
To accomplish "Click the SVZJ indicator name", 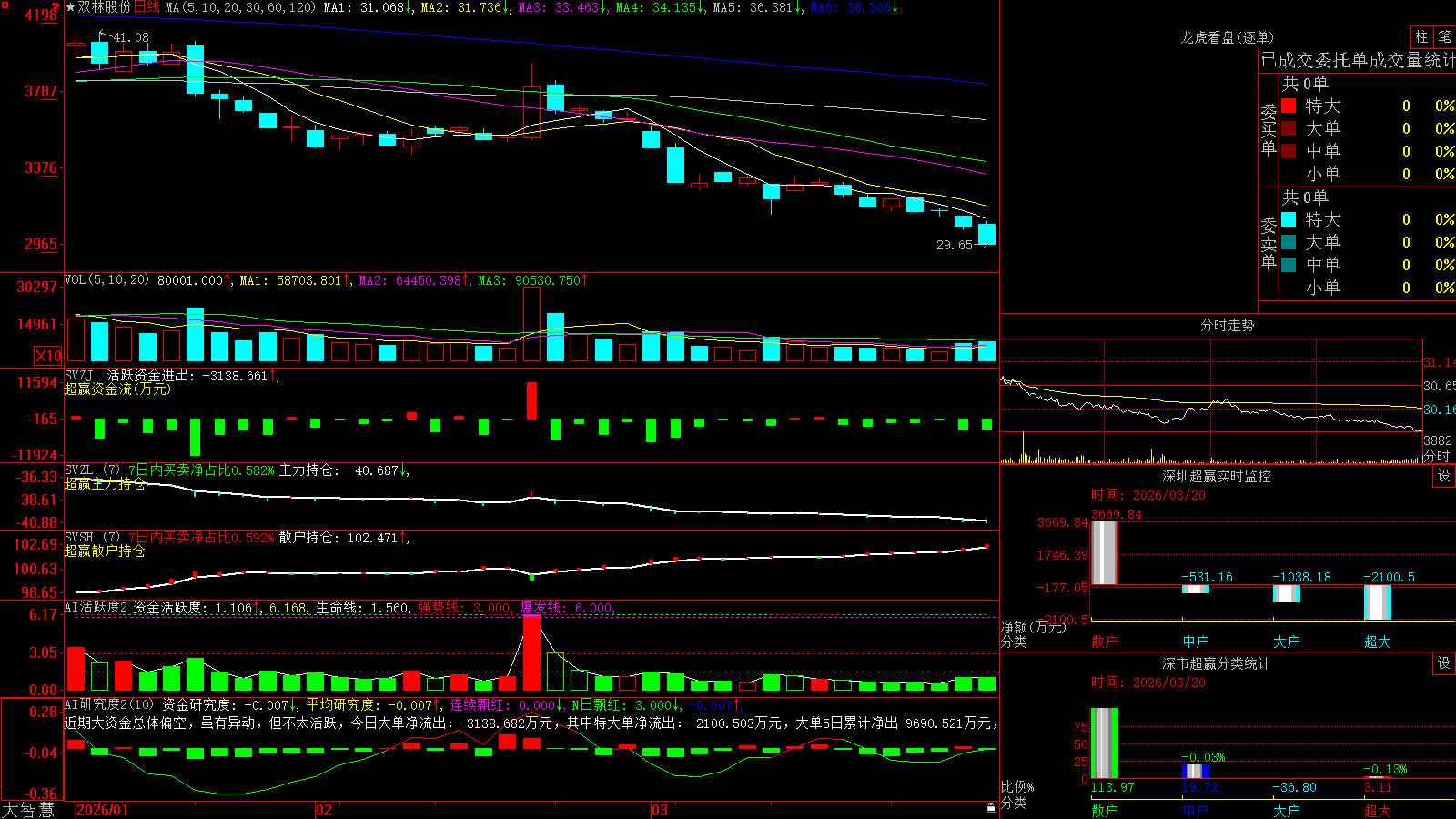I will point(79,375).
